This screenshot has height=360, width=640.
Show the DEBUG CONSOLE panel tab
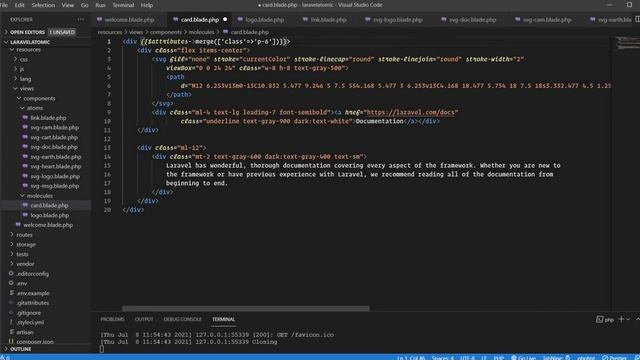pyautogui.click(x=182, y=319)
